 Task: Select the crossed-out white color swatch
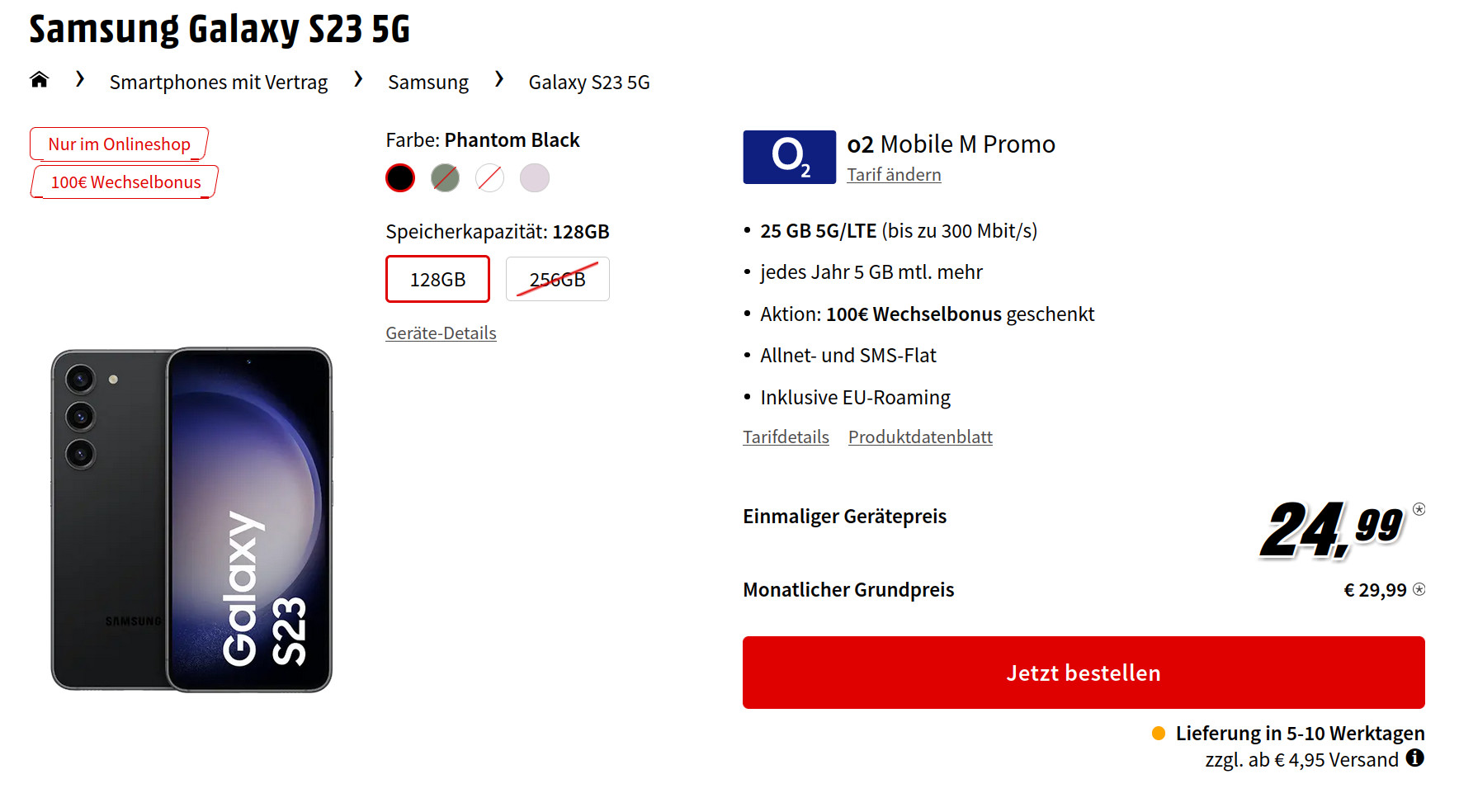(x=490, y=177)
